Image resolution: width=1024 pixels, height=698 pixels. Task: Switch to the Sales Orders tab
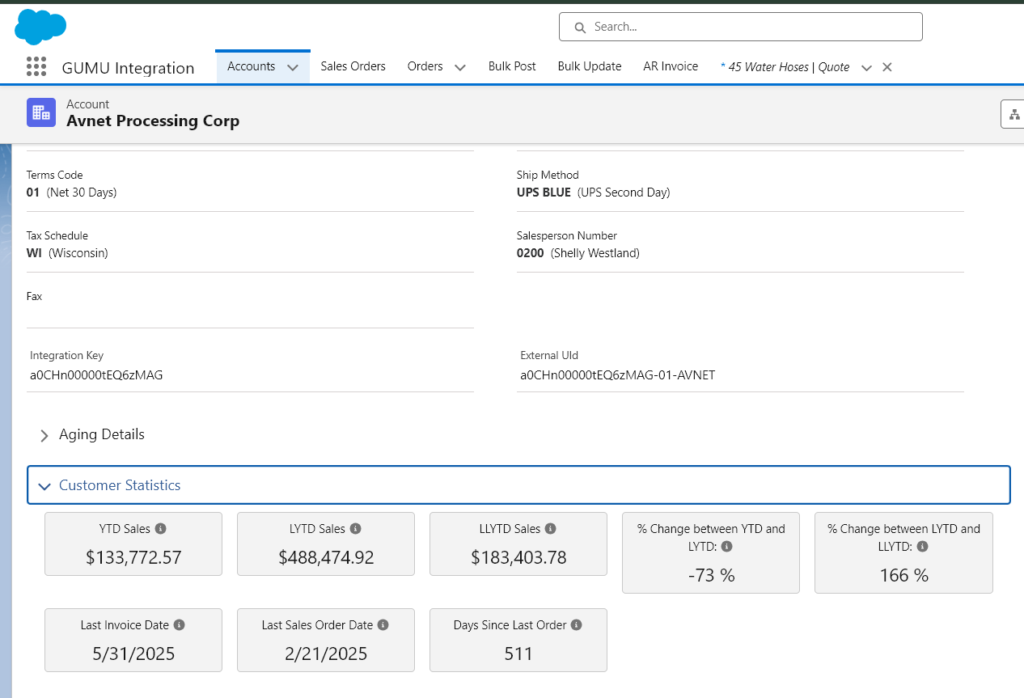[x=353, y=66]
